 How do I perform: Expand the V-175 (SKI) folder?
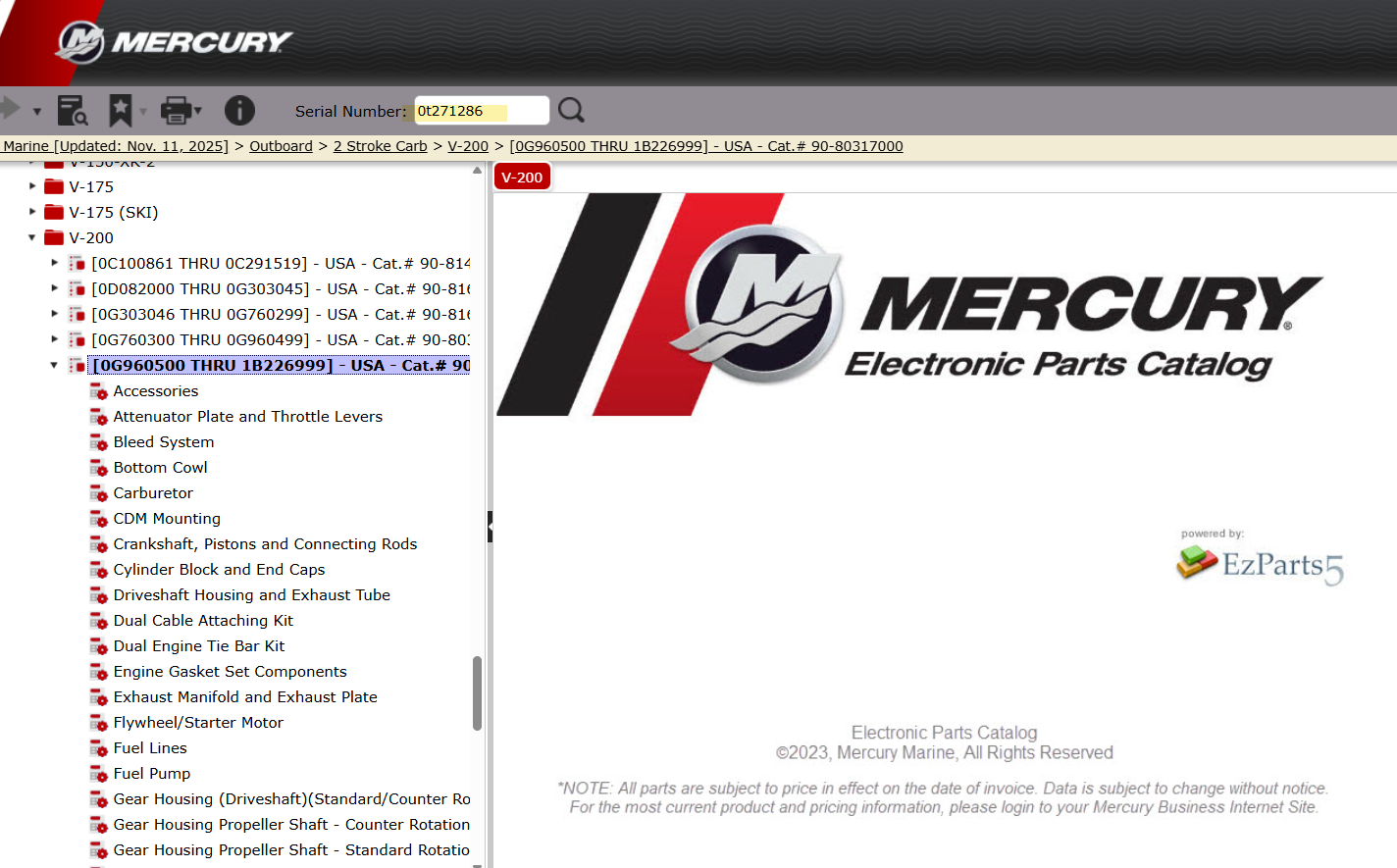click(32, 211)
